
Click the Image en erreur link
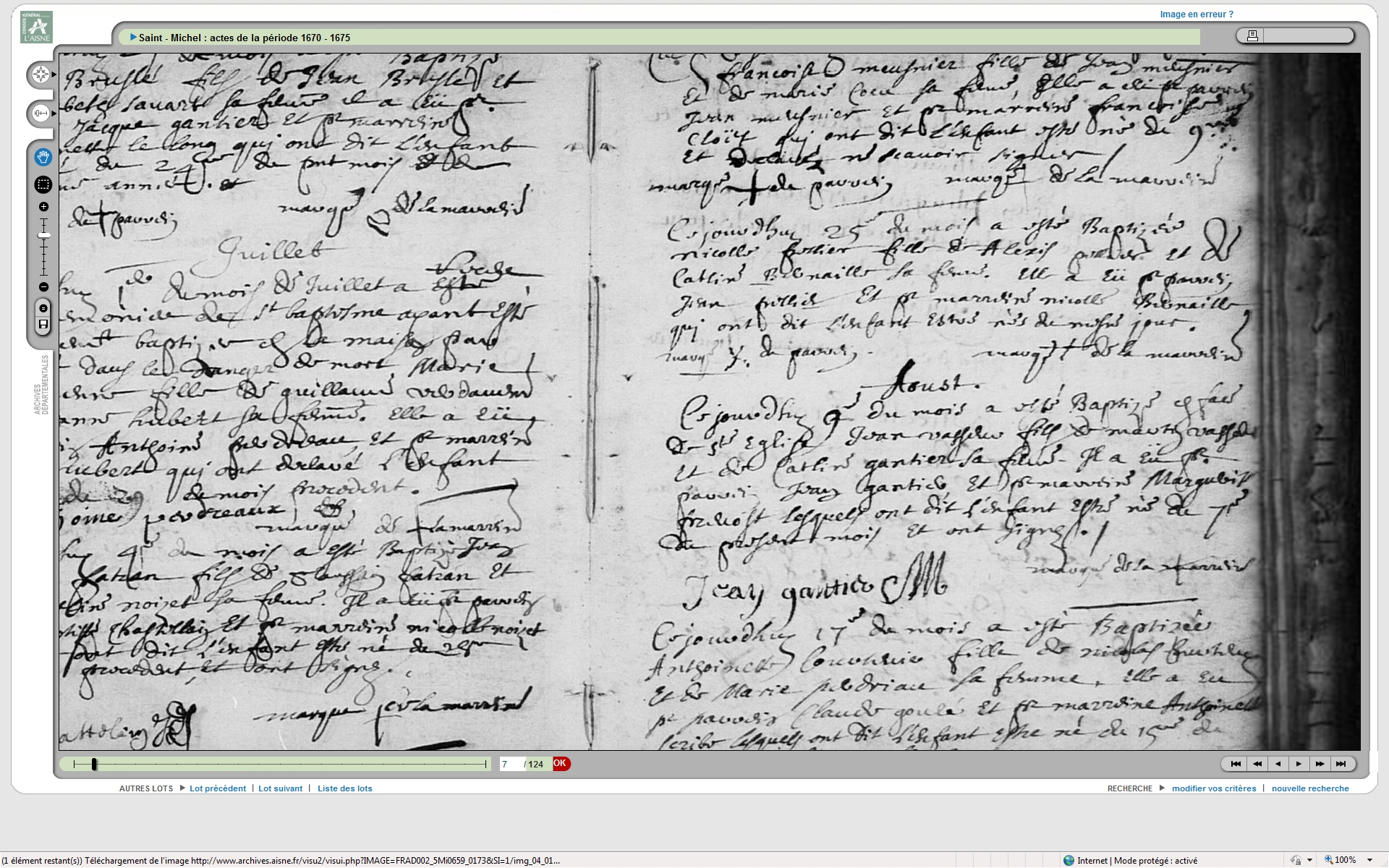tap(1196, 14)
